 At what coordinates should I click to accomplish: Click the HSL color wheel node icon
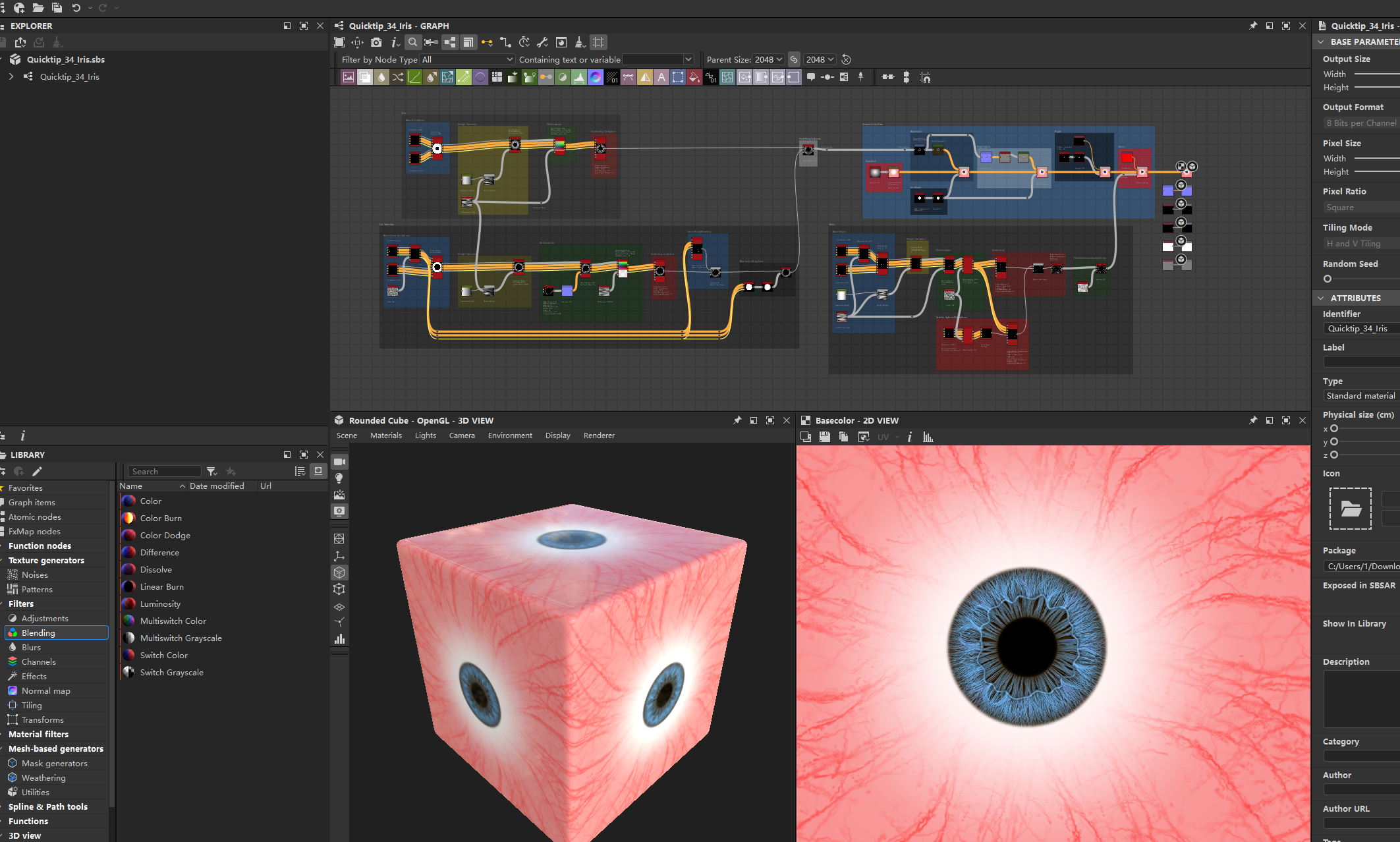coord(596,78)
